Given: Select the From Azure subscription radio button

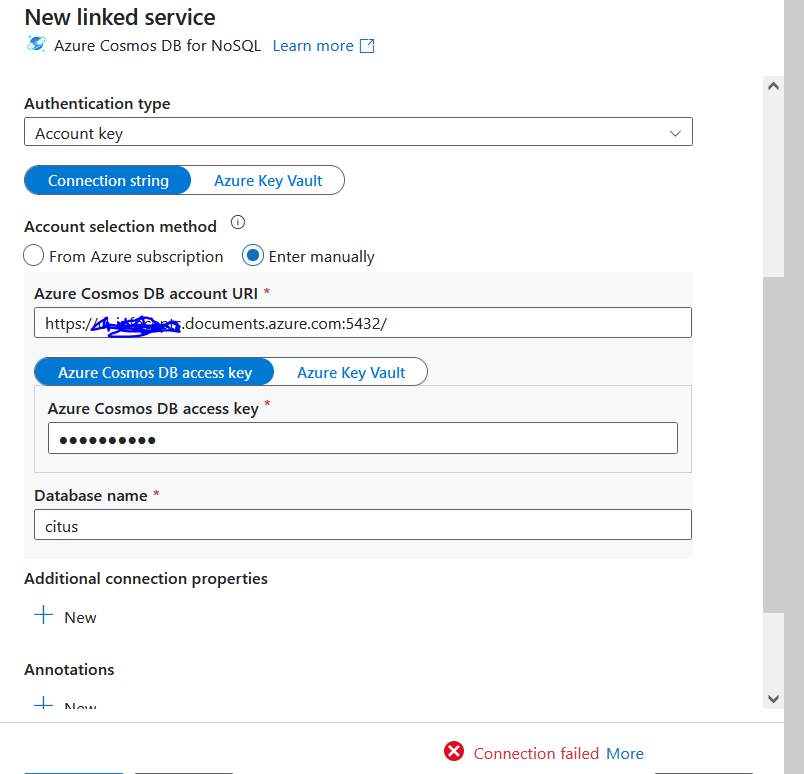Looking at the screenshot, I should 34,256.
